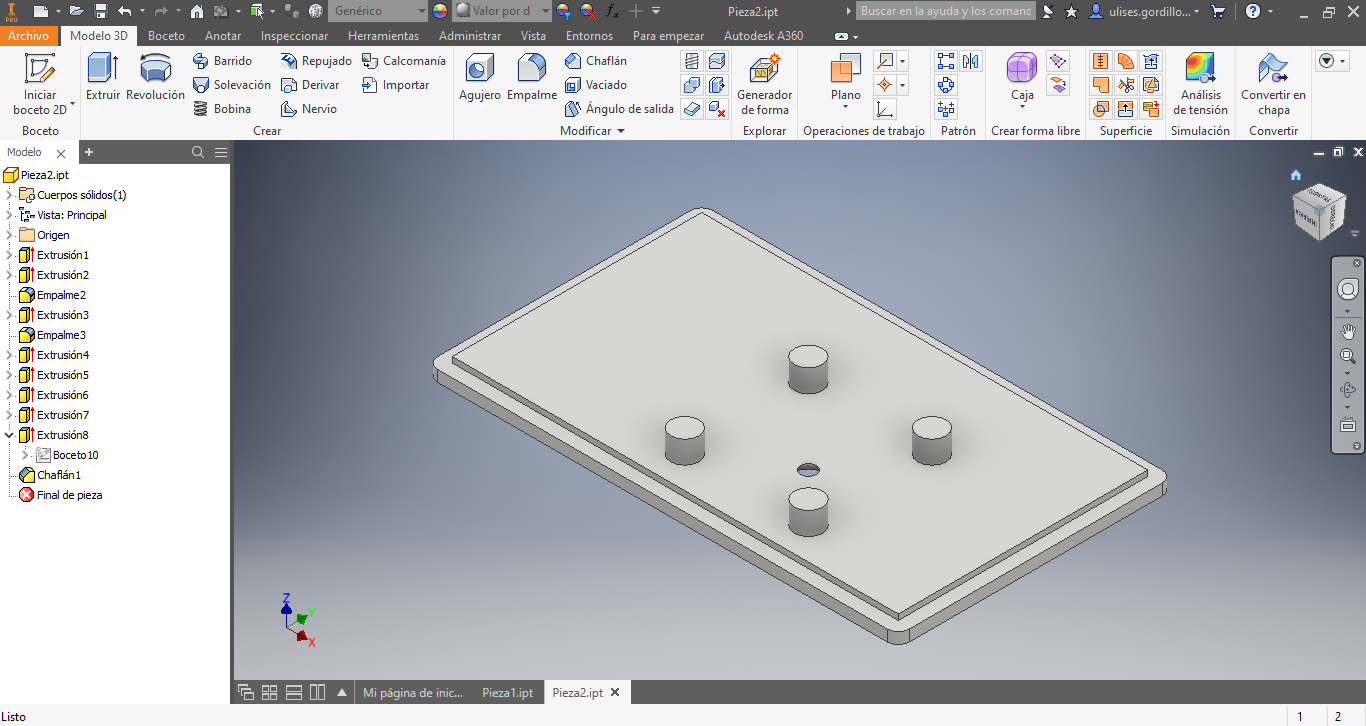Expand the Origen folder in the browser
The width and height of the screenshot is (1366, 726).
[10, 235]
